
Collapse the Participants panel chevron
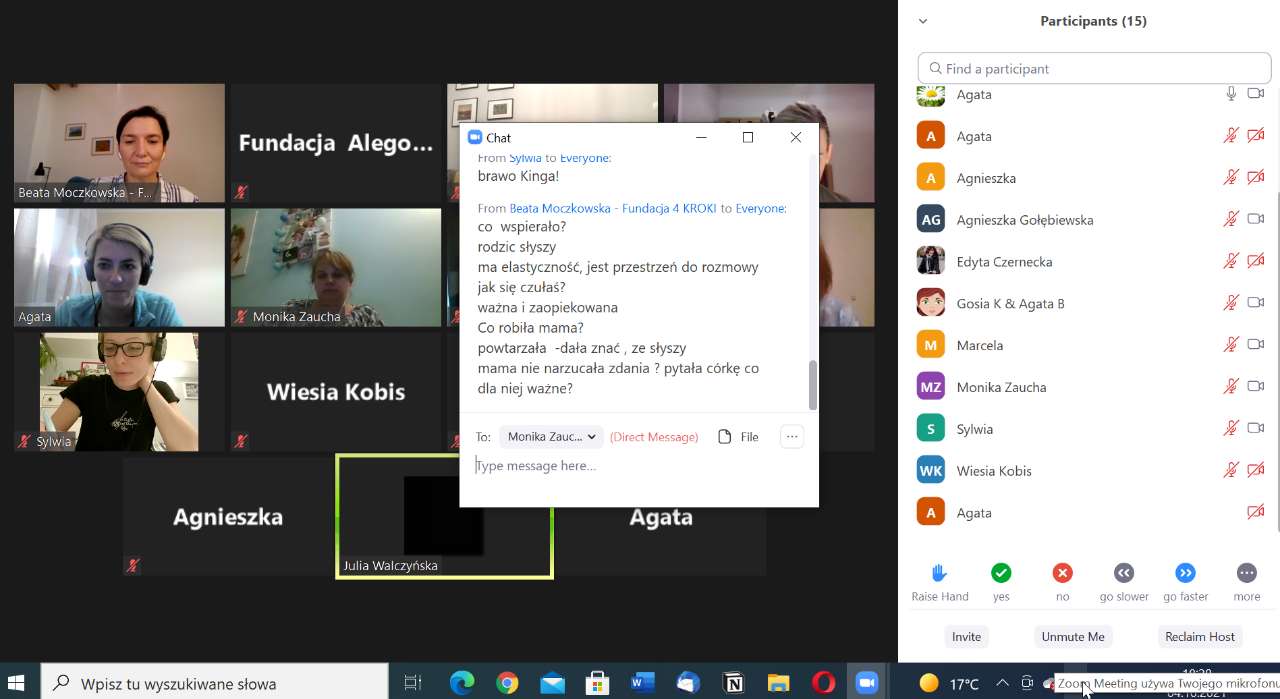tap(923, 21)
